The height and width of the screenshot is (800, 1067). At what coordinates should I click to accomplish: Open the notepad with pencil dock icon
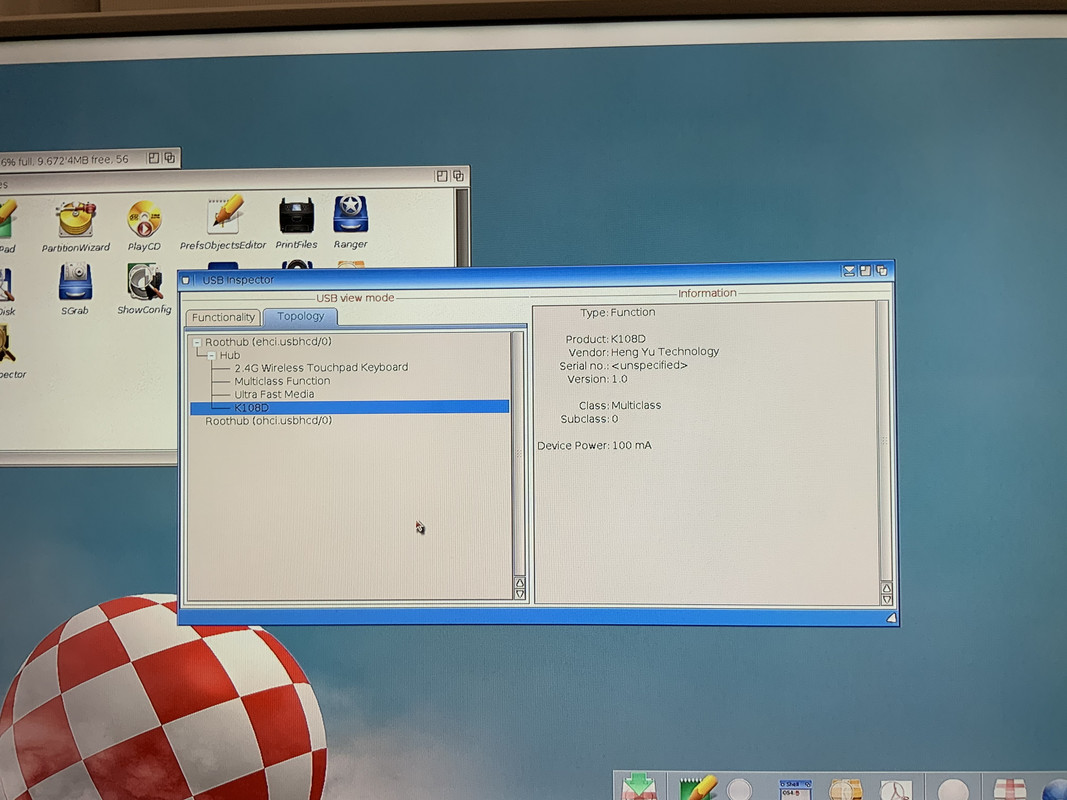(698, 788)
